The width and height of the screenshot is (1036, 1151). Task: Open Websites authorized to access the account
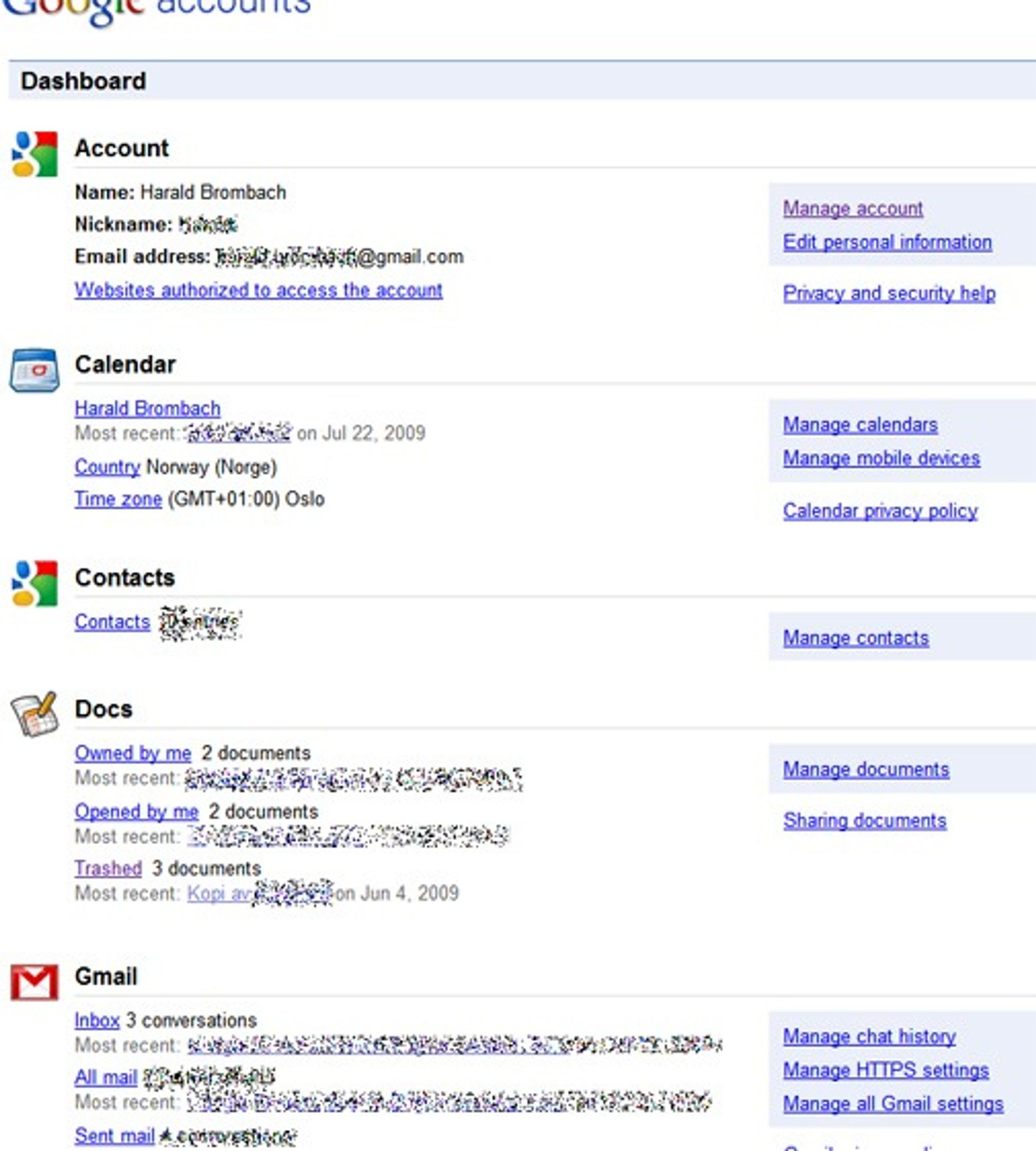point(258,290)
